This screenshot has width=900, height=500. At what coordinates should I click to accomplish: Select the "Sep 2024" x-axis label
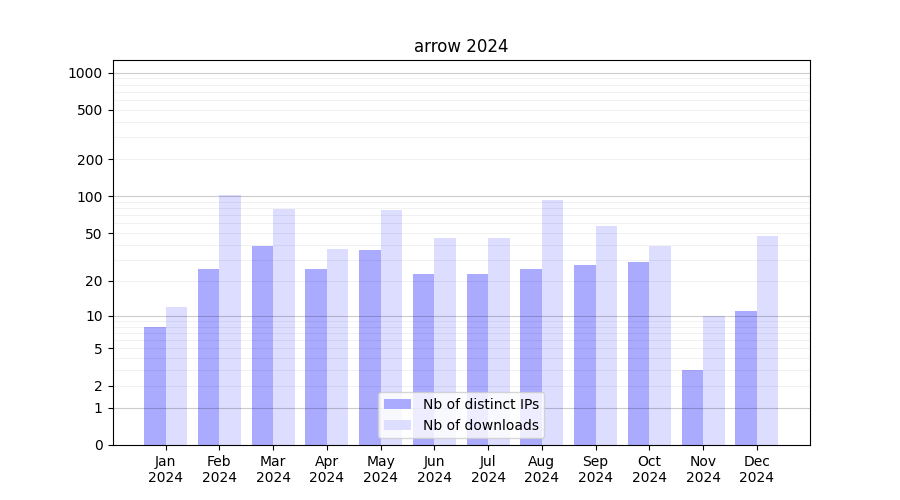595,469
